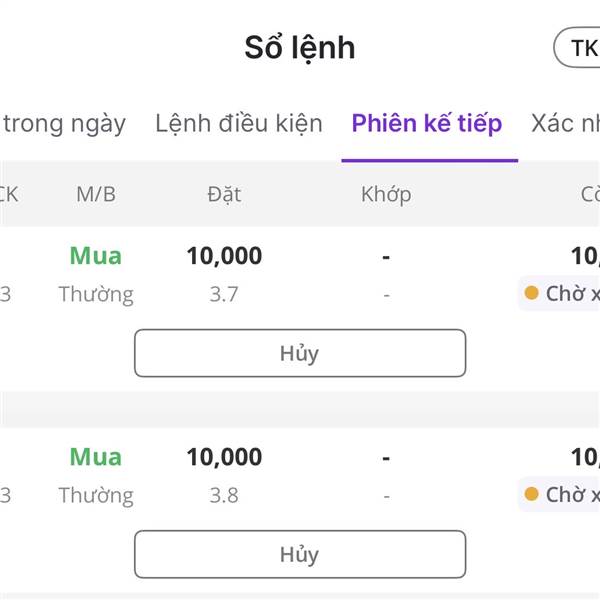Viewport: 600px width, 600px height.
Task: Open the Xác nh… tab at right
Action: tap(566, 124)
